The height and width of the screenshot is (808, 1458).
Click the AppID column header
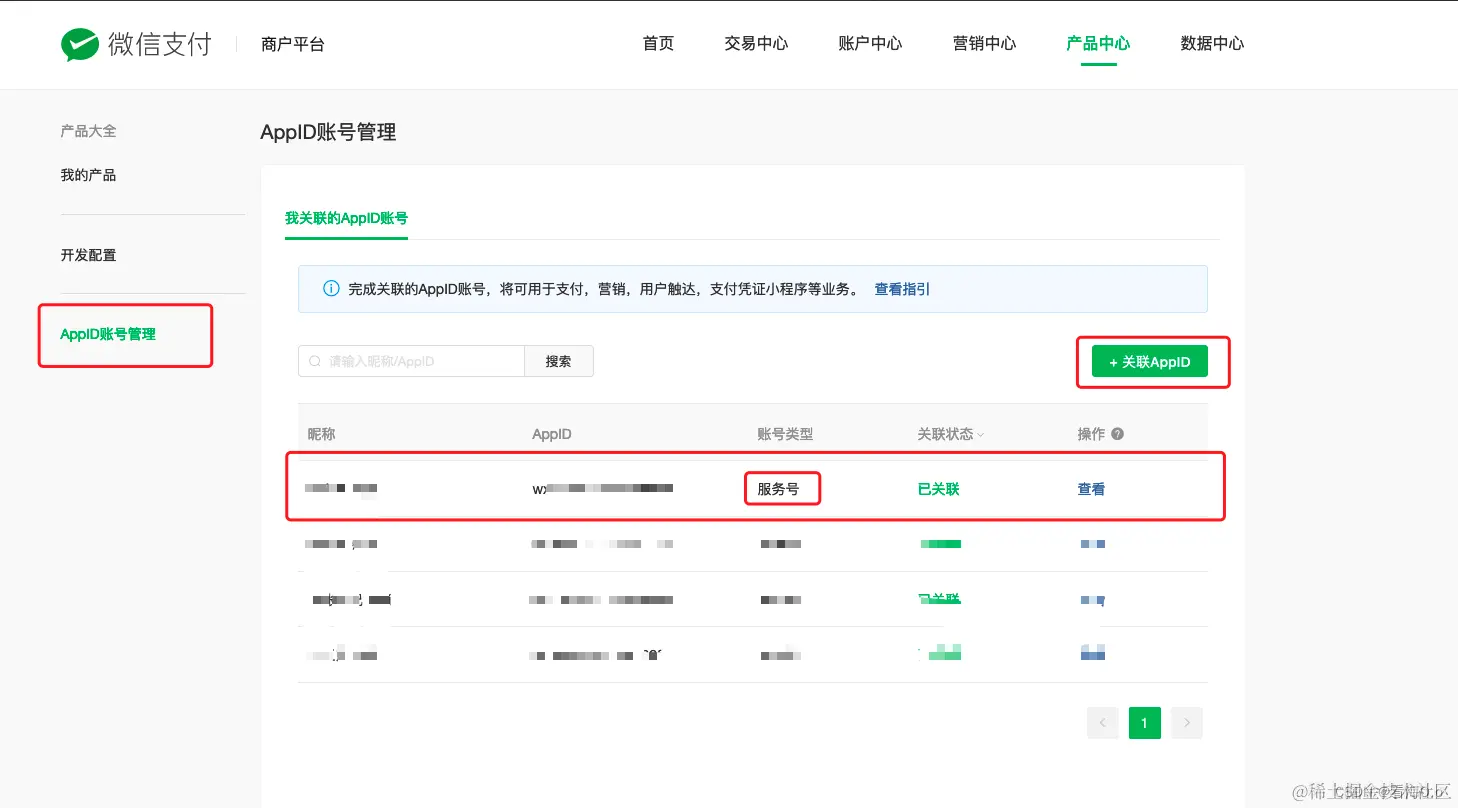(x=552, y=434)
